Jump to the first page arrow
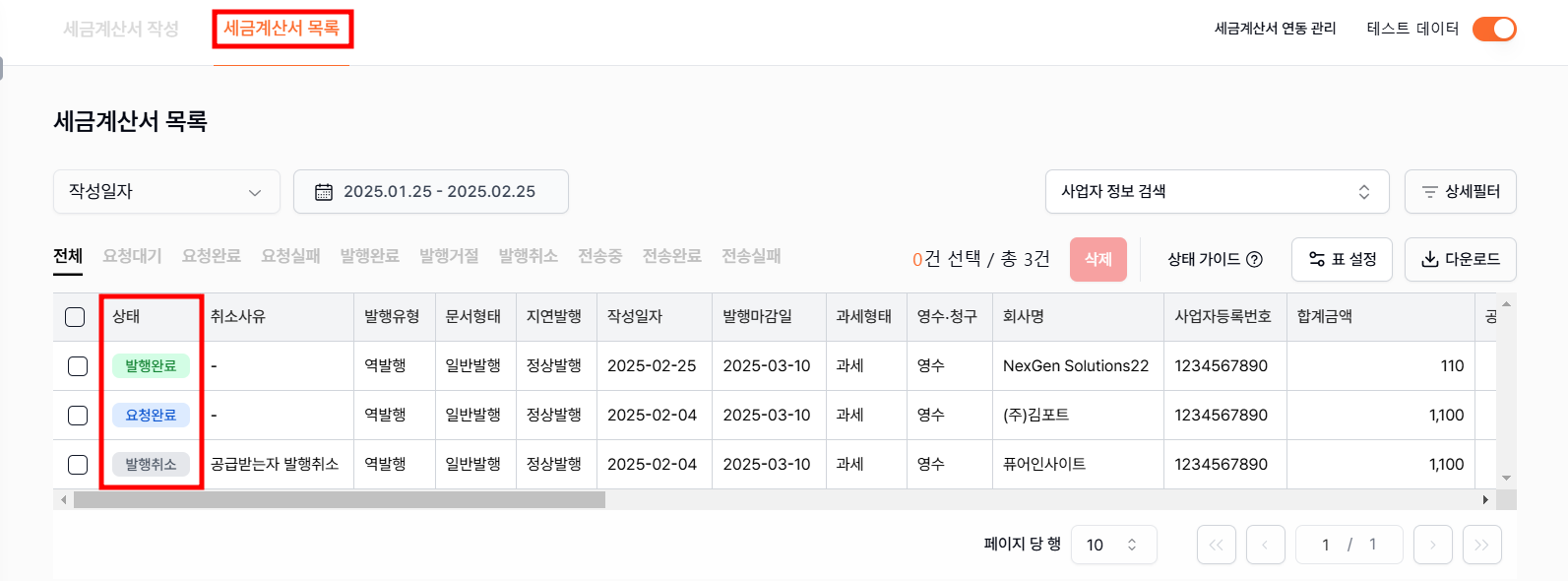This screenshot has height=581, width=1568. coord(1216,545)
